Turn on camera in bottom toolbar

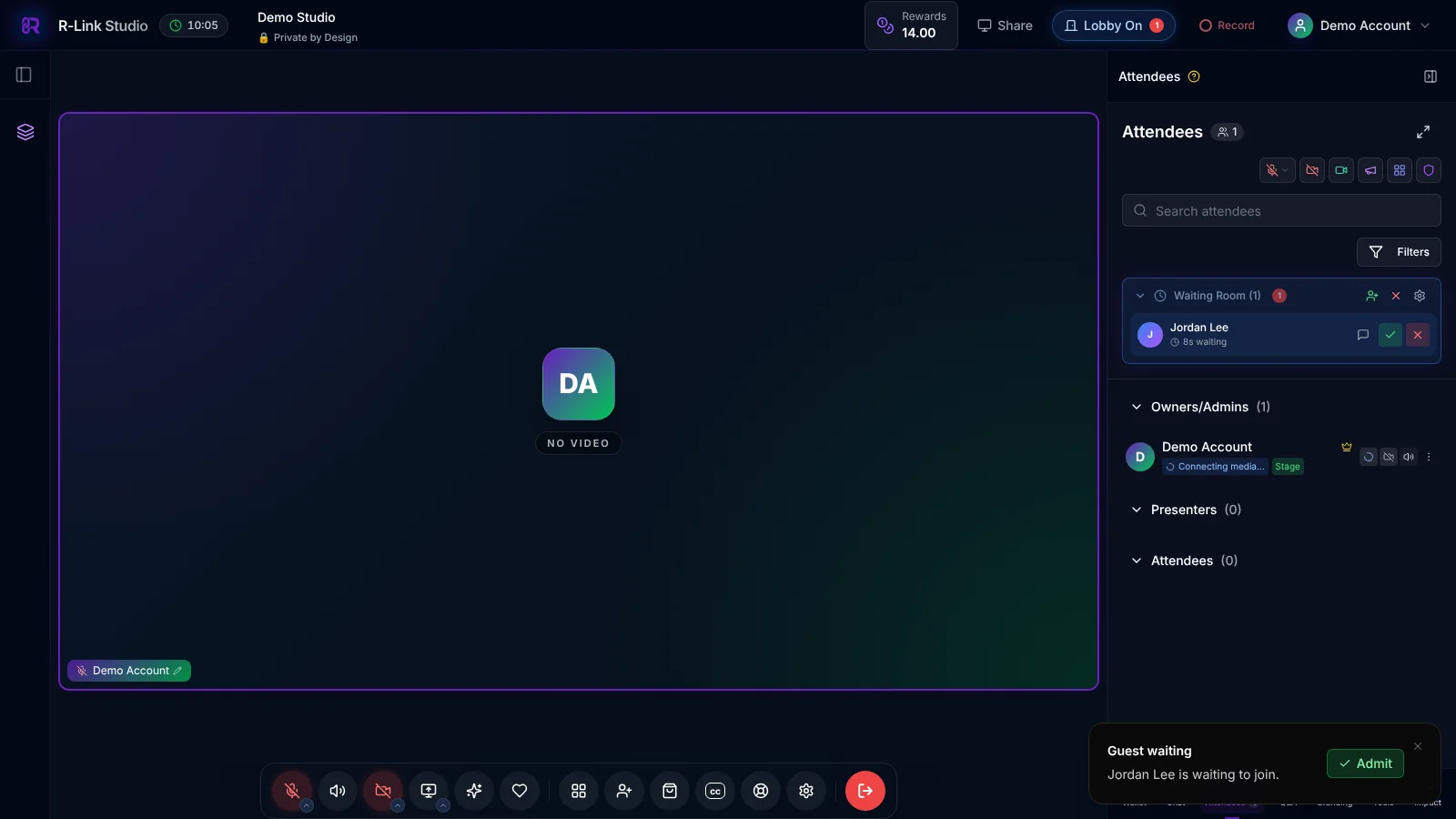383,791
